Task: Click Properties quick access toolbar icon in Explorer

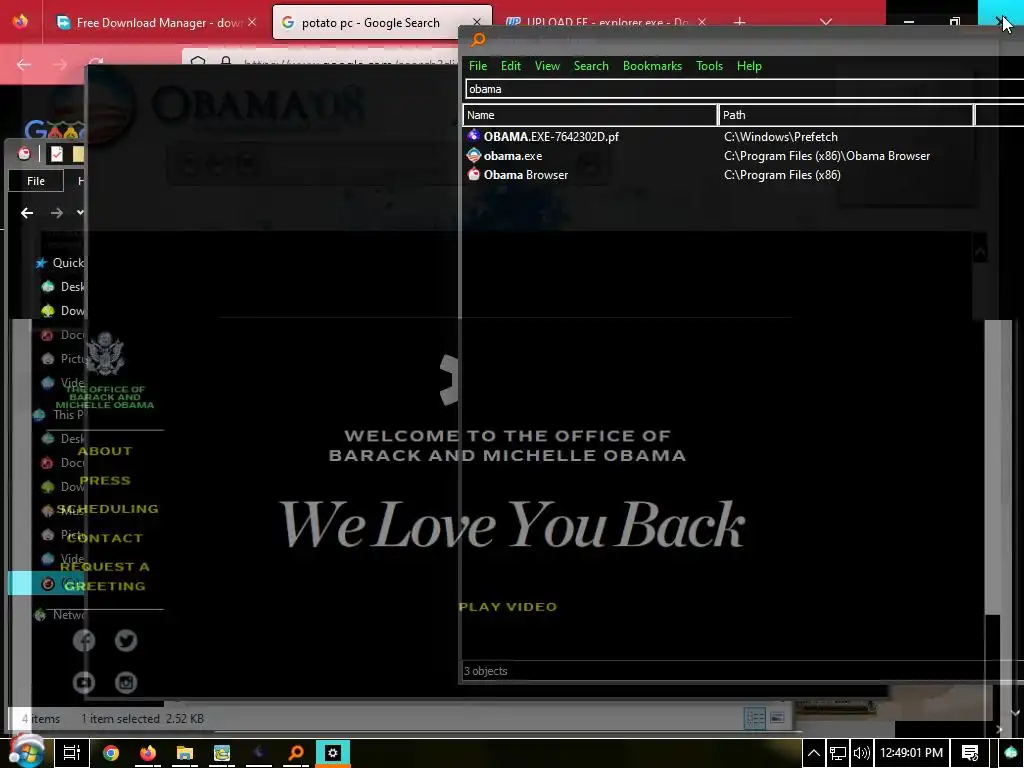Action: tap(57, 153)
